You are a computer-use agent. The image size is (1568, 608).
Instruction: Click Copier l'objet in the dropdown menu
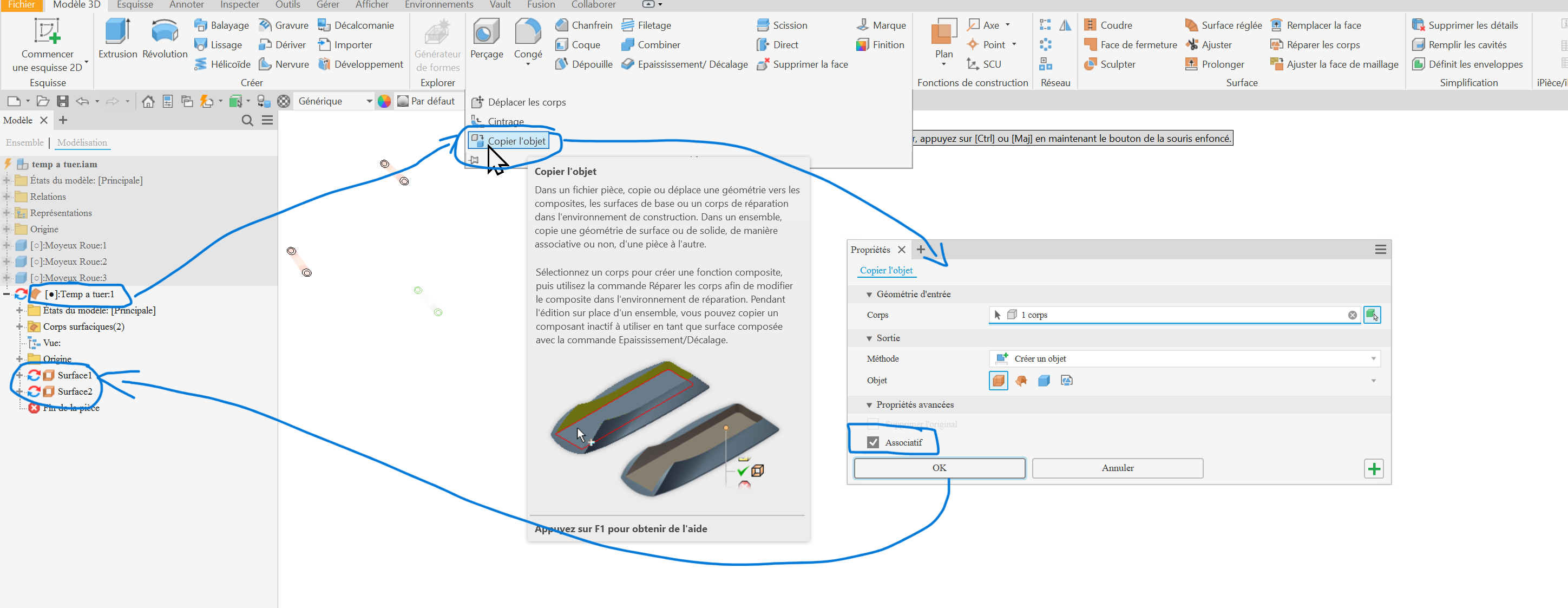point(509,141)
